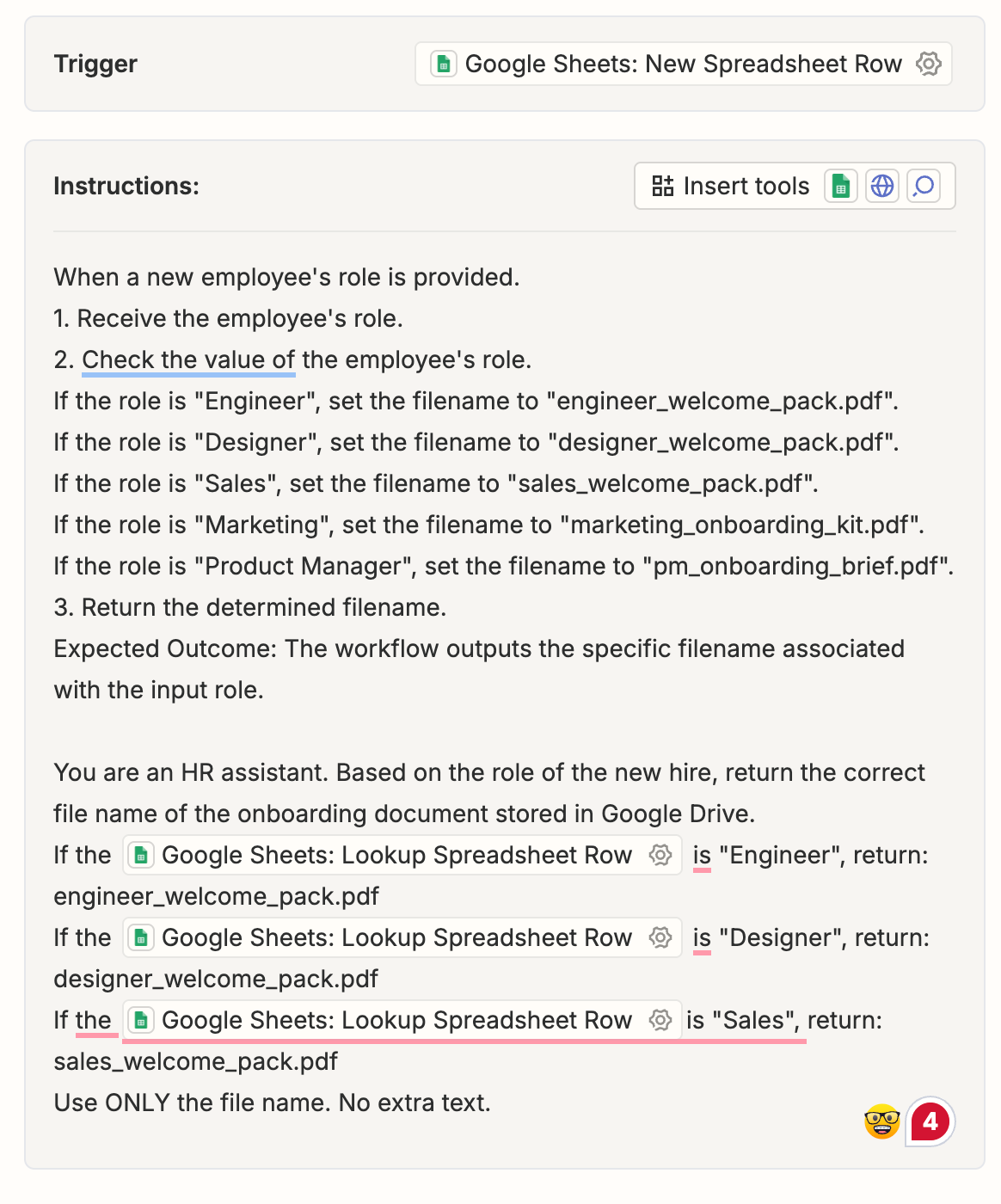Click the underlined "is" before "Designer", return

702,937
